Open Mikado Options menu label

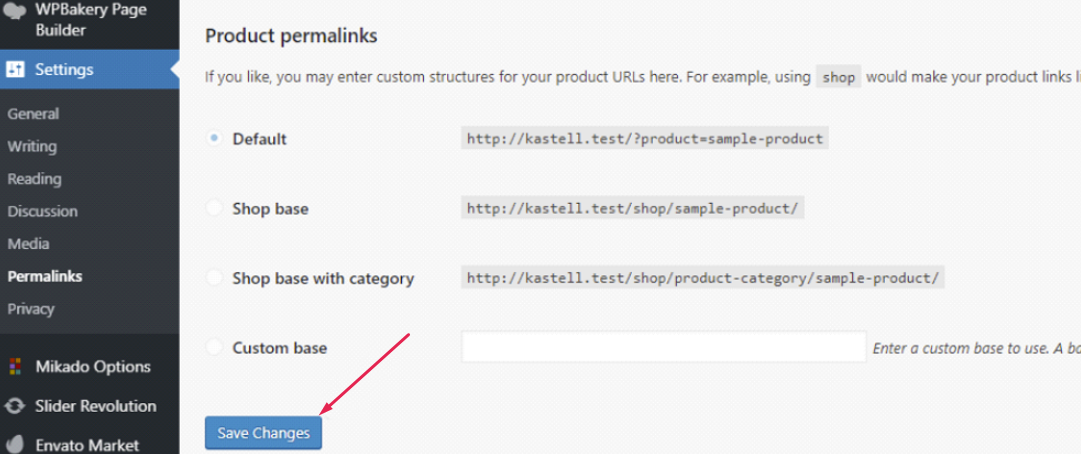[93, 367]
